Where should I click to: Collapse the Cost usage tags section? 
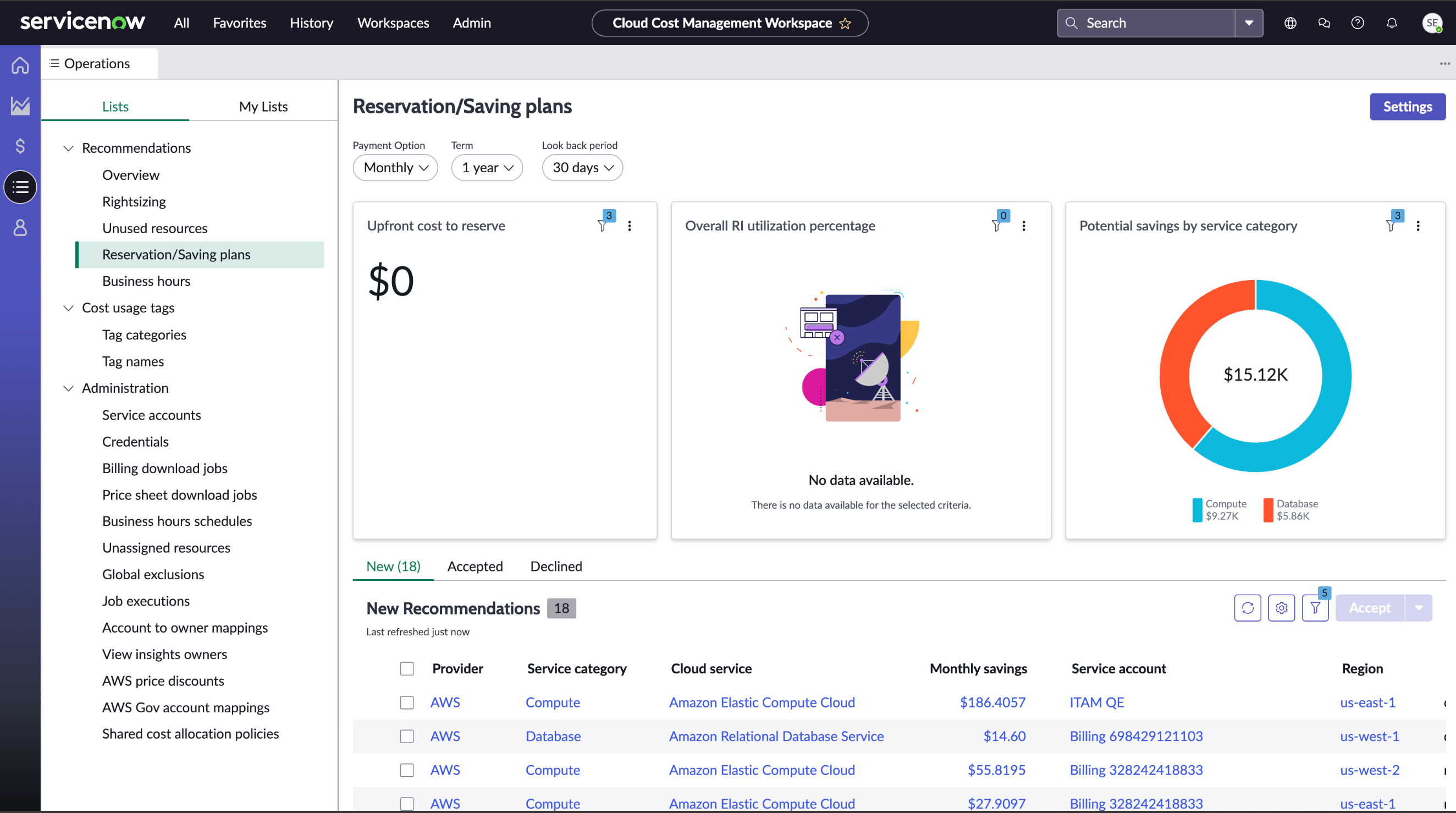click(68, 308)
